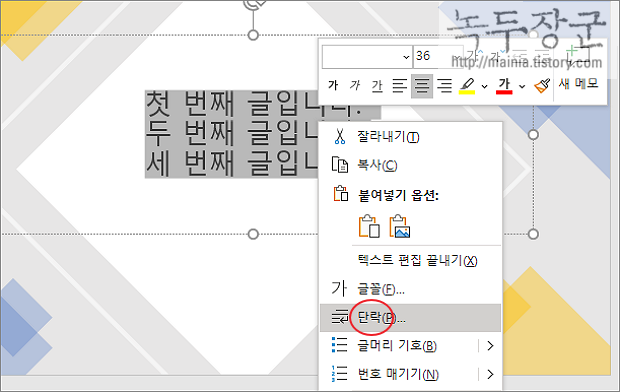Screen dimensions: 620x392
Task: Click the bottom-right text box resize handle
Action: pos(533,234)
